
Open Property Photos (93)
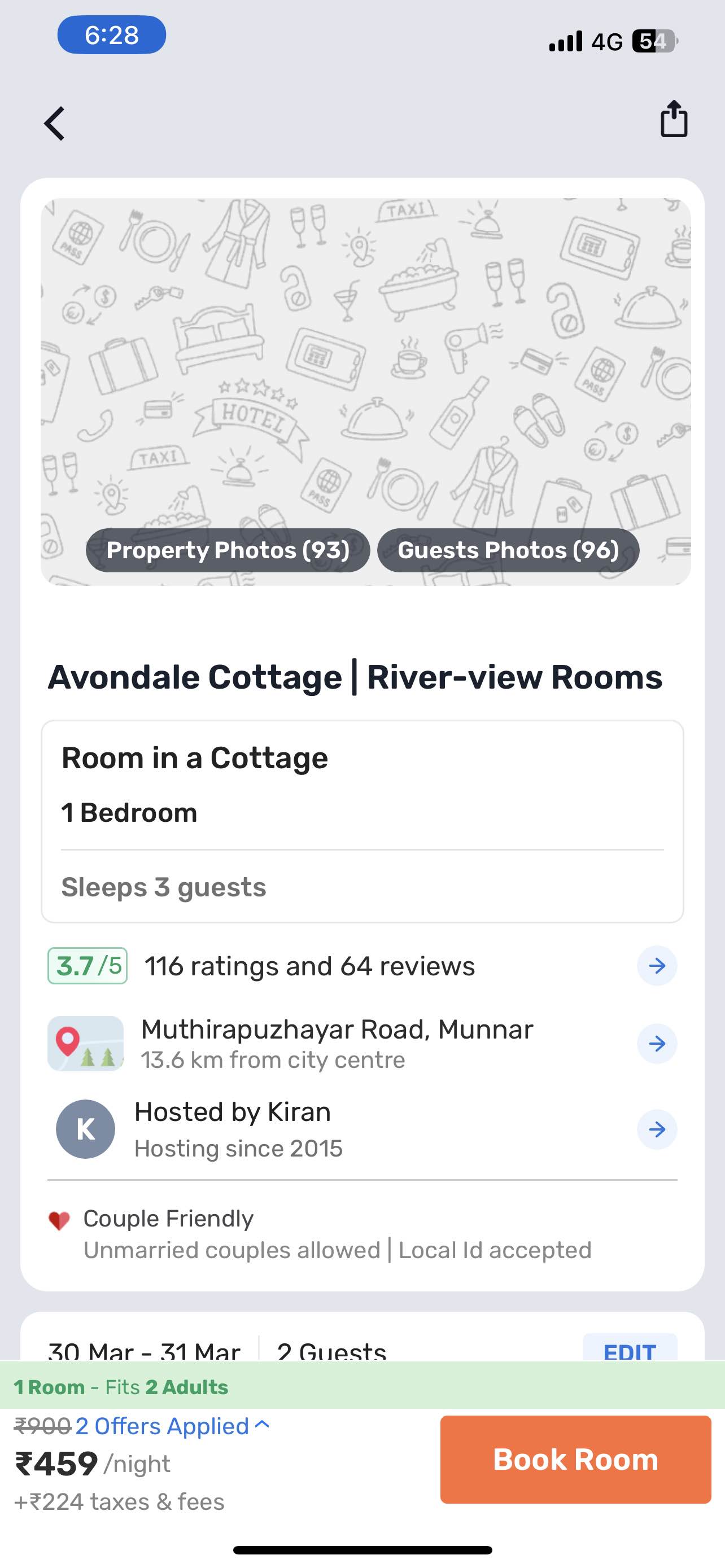(x=228, y=550)
